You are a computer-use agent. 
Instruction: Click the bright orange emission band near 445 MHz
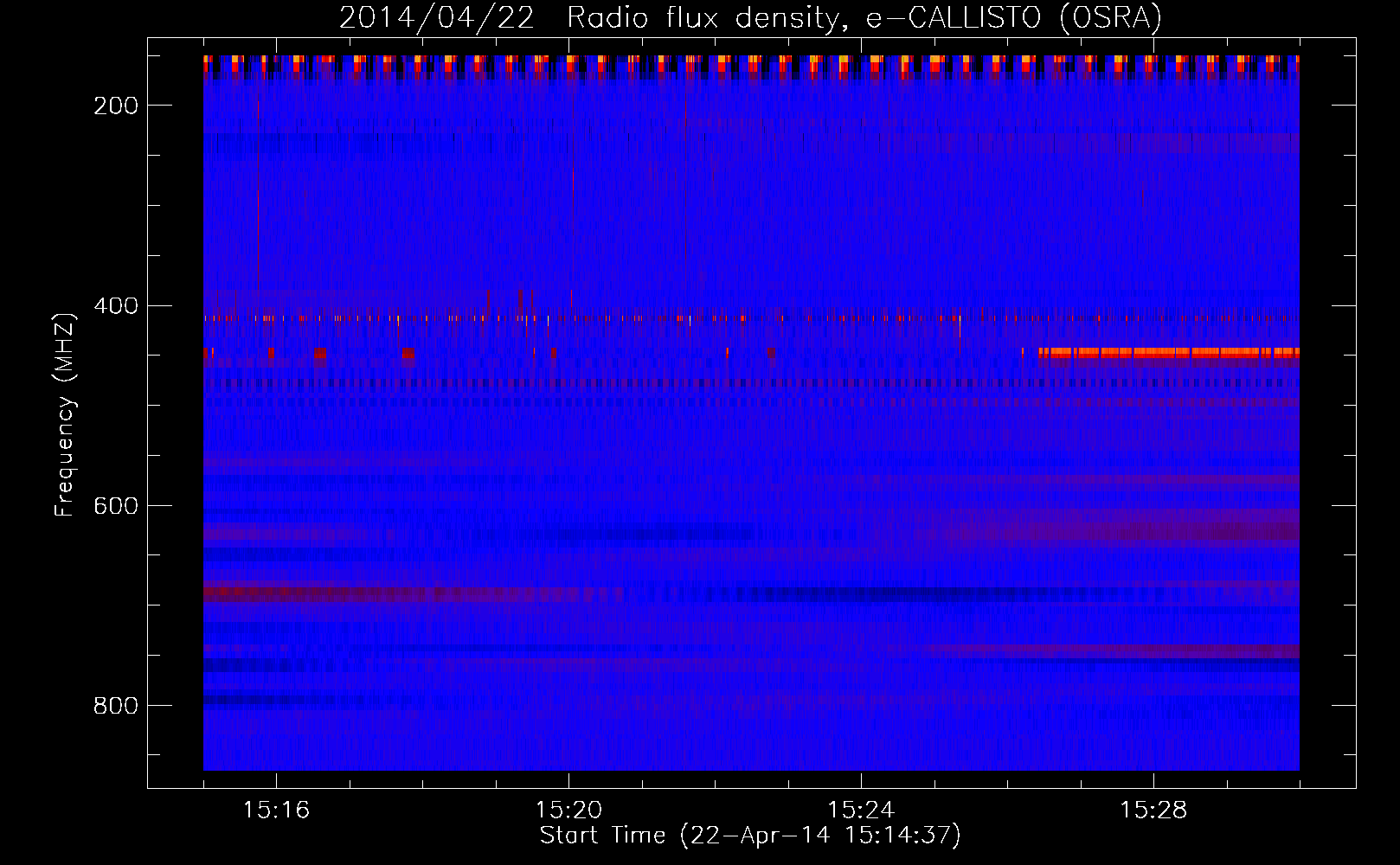coord(1169,352)
